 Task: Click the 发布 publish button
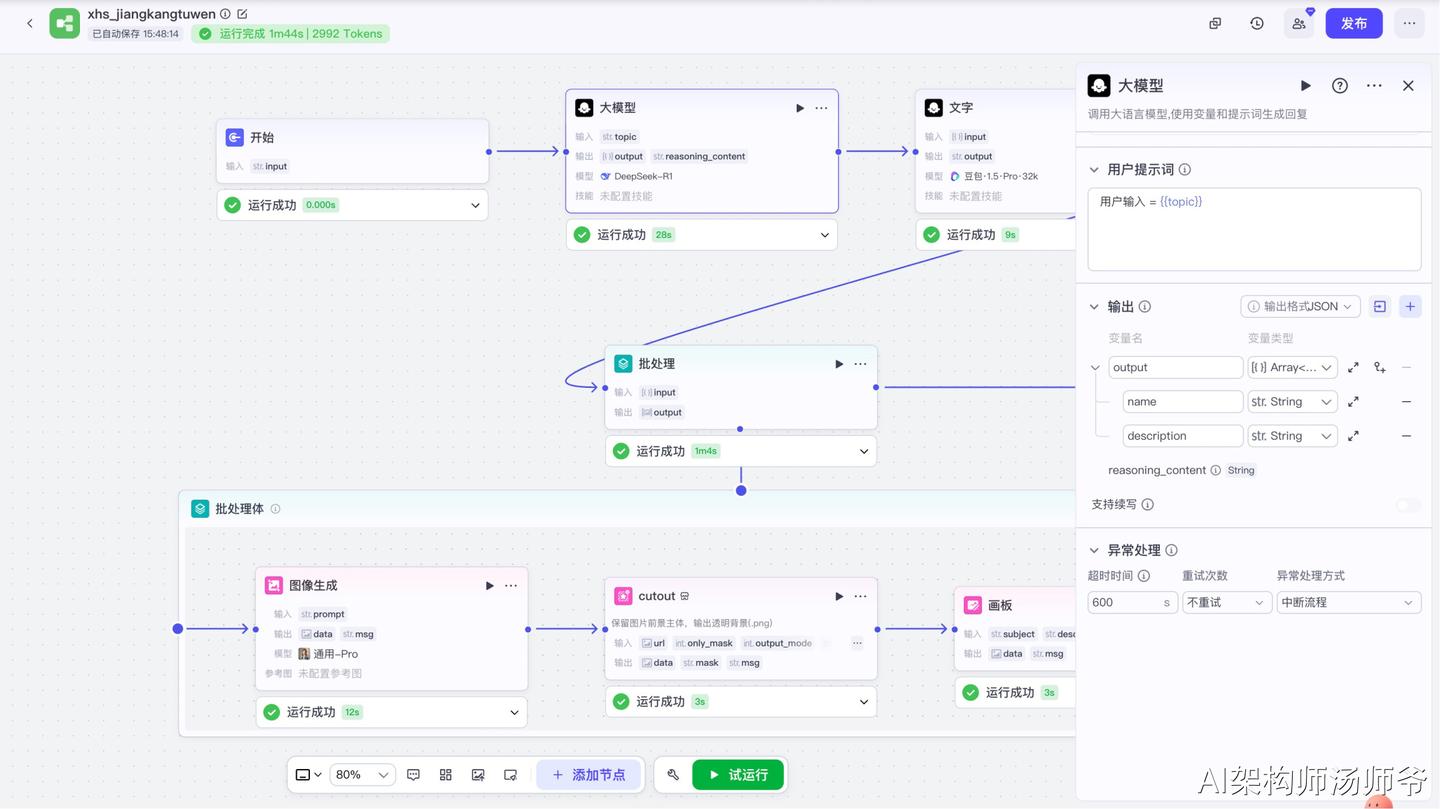[1354, 23]
